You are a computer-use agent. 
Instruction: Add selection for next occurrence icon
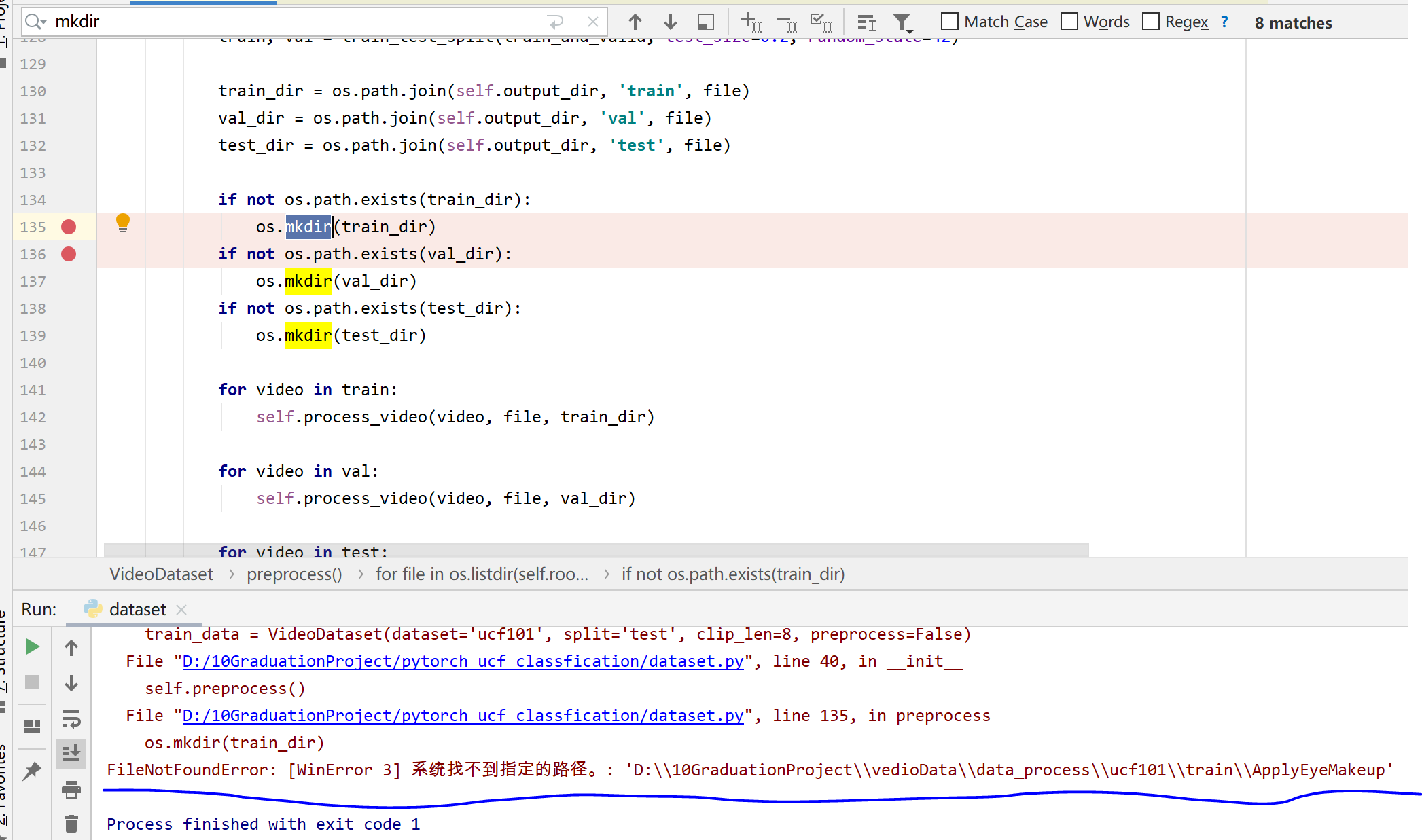(x=751, y=22)
